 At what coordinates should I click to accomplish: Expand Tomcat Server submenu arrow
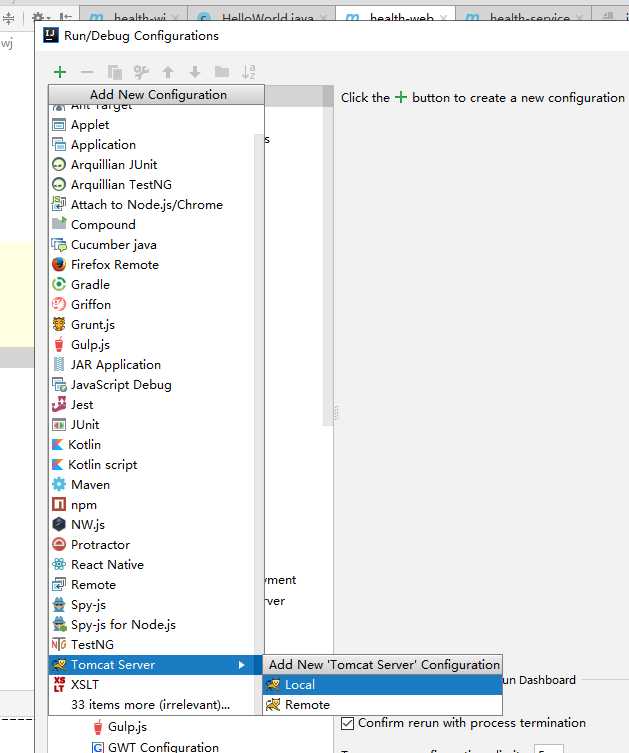(x=242, y=665)
